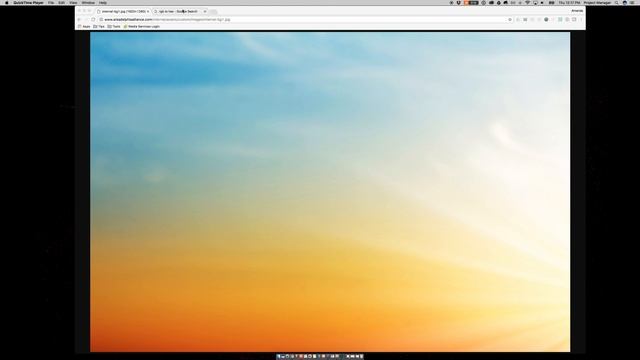Screen dimensions: 640x360
Task: Bookmark this page with the star icon
Action: (x=510, y=20)
